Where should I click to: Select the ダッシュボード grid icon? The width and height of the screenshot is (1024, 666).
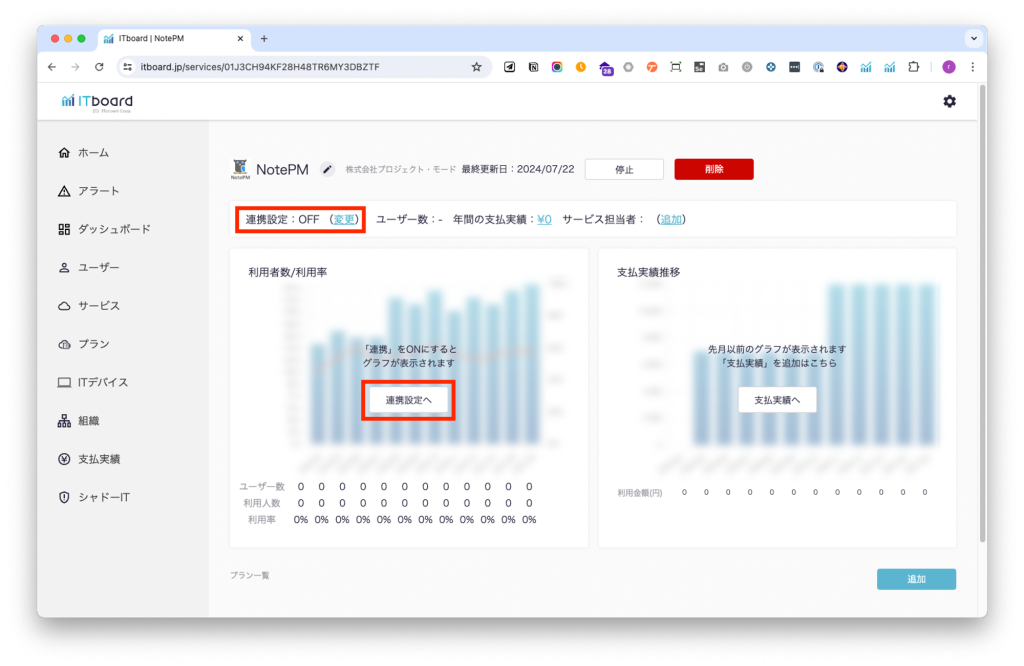point(65,229)
